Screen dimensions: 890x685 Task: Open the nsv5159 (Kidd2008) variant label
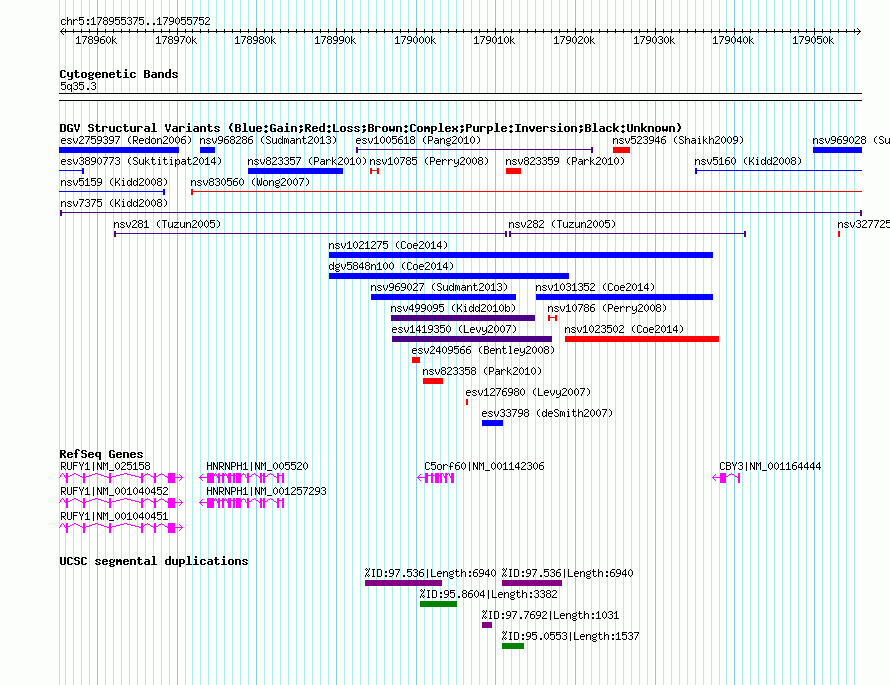(x=114, y=182)
